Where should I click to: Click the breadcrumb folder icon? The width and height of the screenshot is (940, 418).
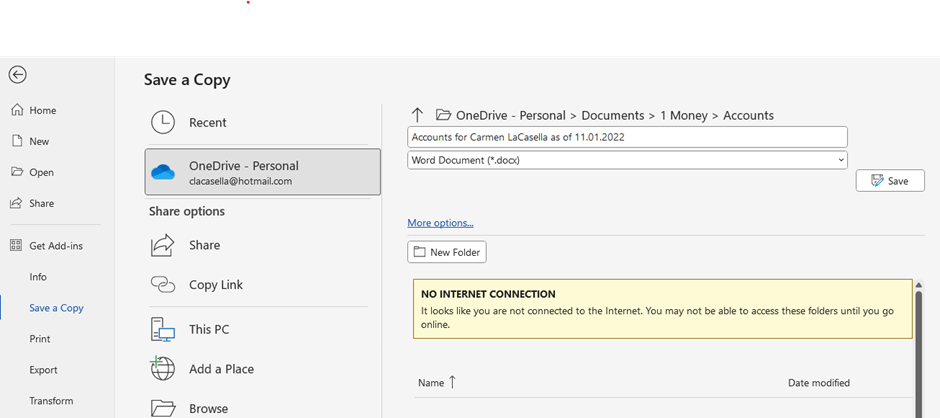(443, 115)
